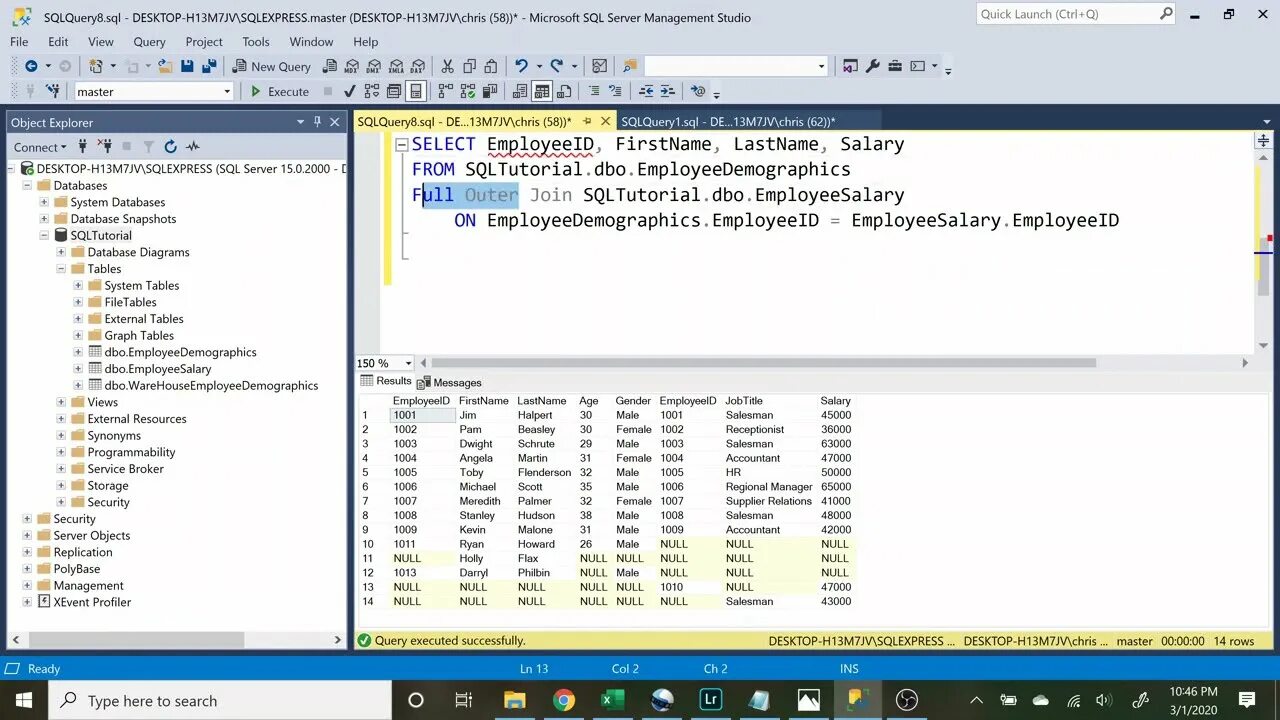This screenshot has height=720, width=1280.
Task: Open Activity Monitor icon in Object Explorer
Action: [192, 146]
